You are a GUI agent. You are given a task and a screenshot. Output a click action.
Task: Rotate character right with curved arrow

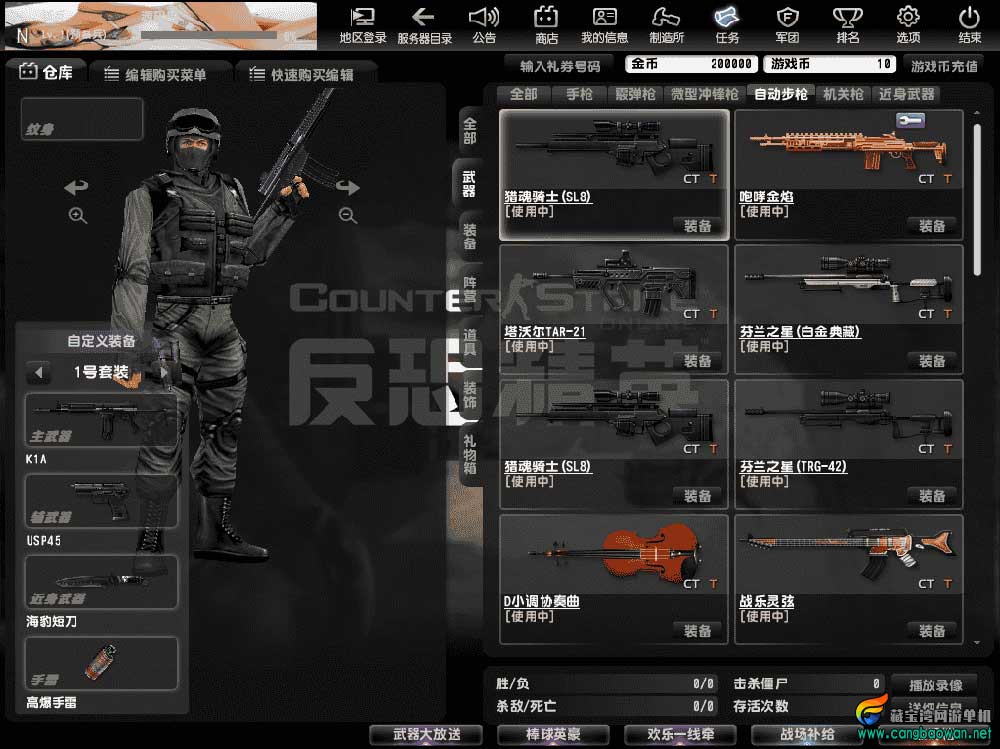[348, 187]
